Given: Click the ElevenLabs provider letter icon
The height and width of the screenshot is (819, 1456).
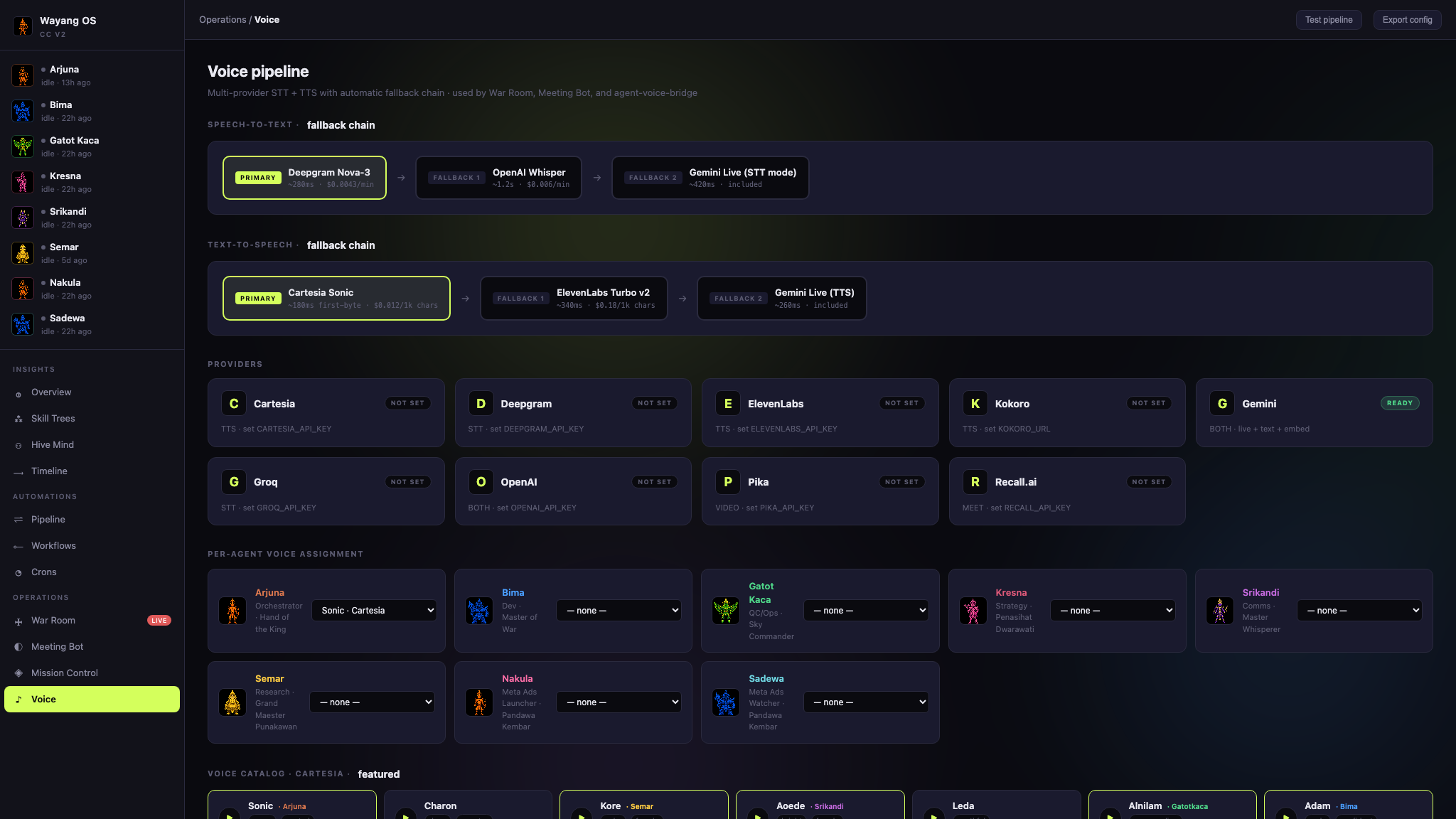Looking at the screenshot, I should (x=728, y=404).
